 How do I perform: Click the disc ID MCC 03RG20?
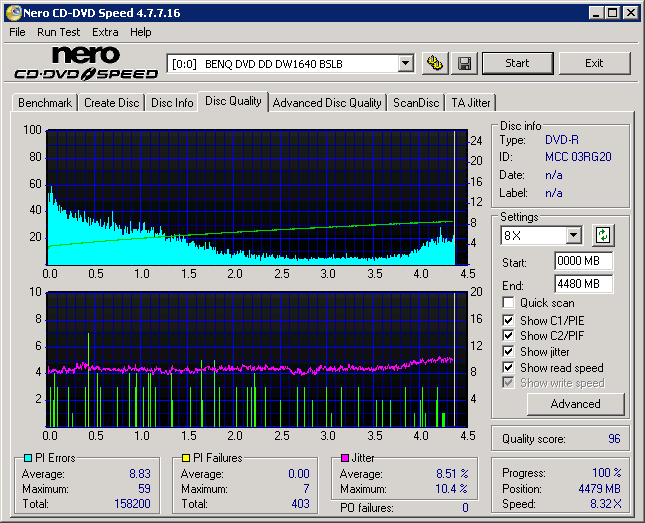578,157
